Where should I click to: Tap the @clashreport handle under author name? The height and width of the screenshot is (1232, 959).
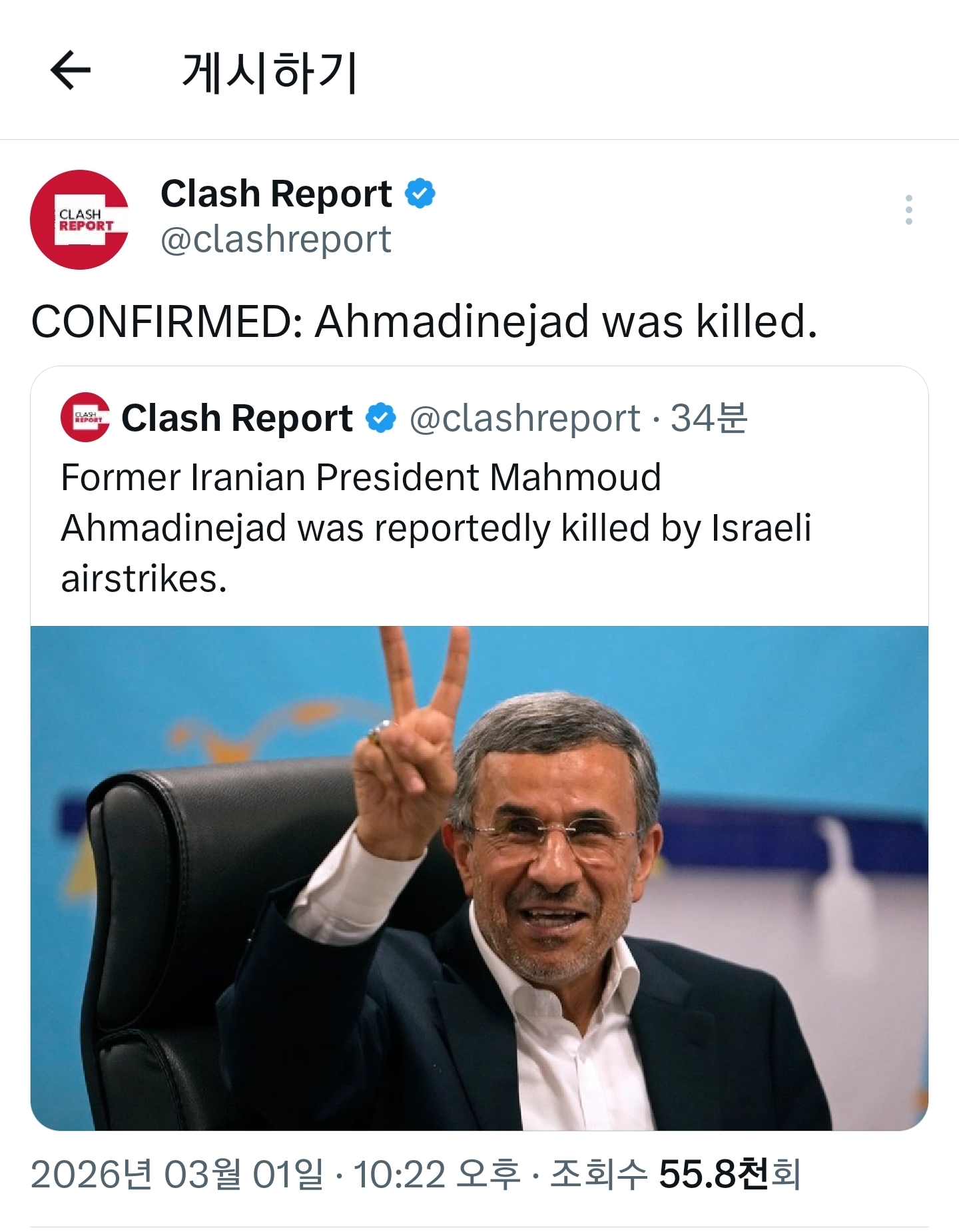click(276, 239)
